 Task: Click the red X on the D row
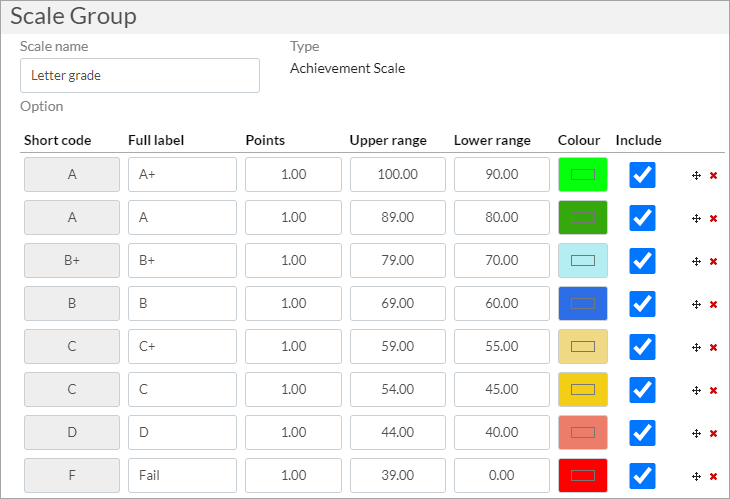tap(713, 433)
